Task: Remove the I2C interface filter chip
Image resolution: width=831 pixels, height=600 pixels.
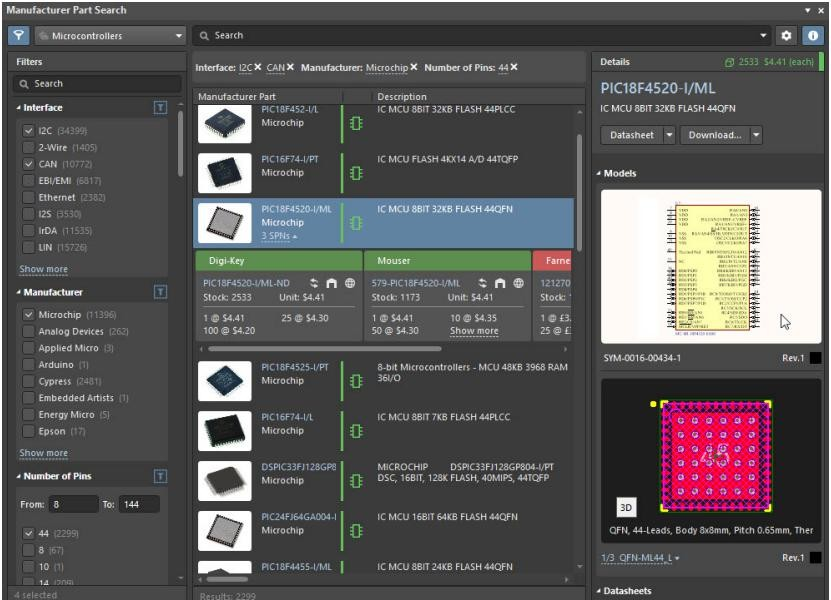Action: (258, 67)
